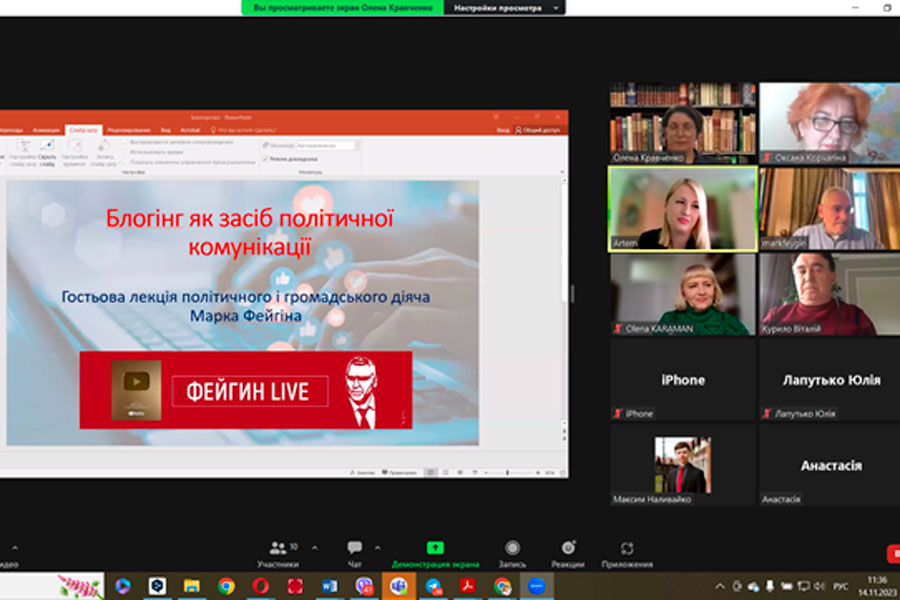Select the Анастасія participant tile
Viewport: 900px width, 600px height.
click(830, 465)
